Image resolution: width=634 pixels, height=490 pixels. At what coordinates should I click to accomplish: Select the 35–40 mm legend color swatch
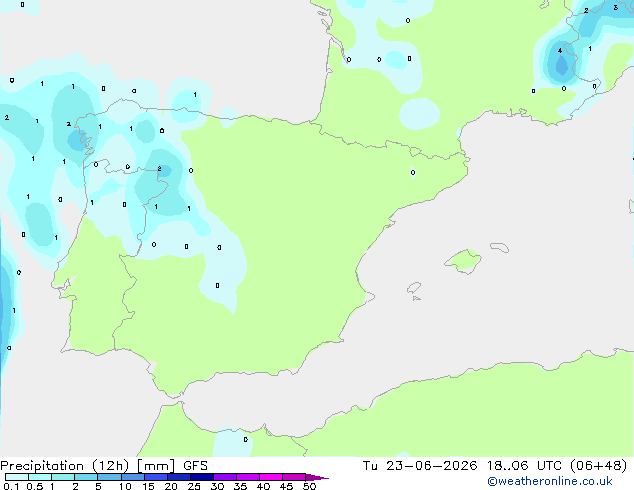click(x=248, y=477)
